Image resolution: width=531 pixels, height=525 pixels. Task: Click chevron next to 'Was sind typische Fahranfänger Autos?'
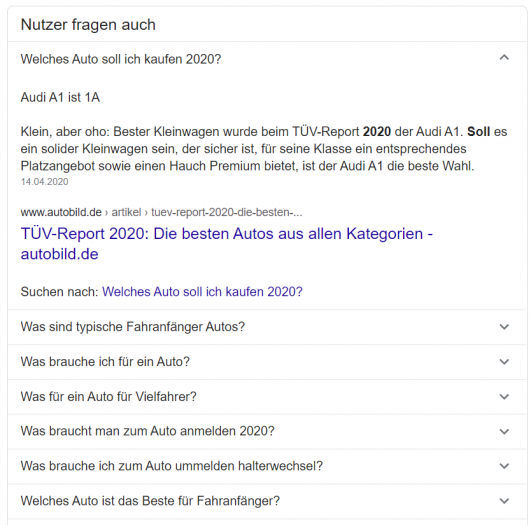point(504,327)
